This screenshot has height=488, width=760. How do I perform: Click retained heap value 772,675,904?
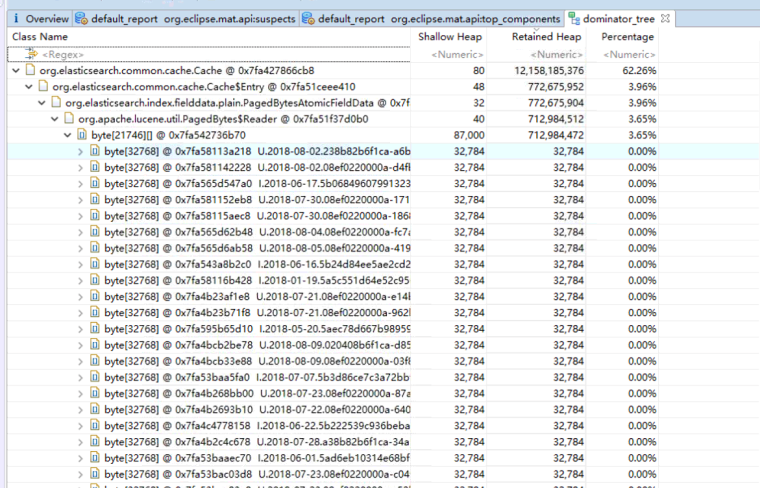coord(555,103)
